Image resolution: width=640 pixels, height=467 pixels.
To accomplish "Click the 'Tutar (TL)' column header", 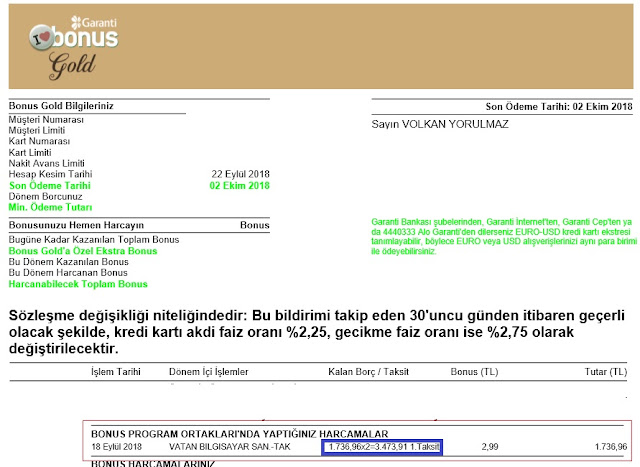I will click(606, 372).
